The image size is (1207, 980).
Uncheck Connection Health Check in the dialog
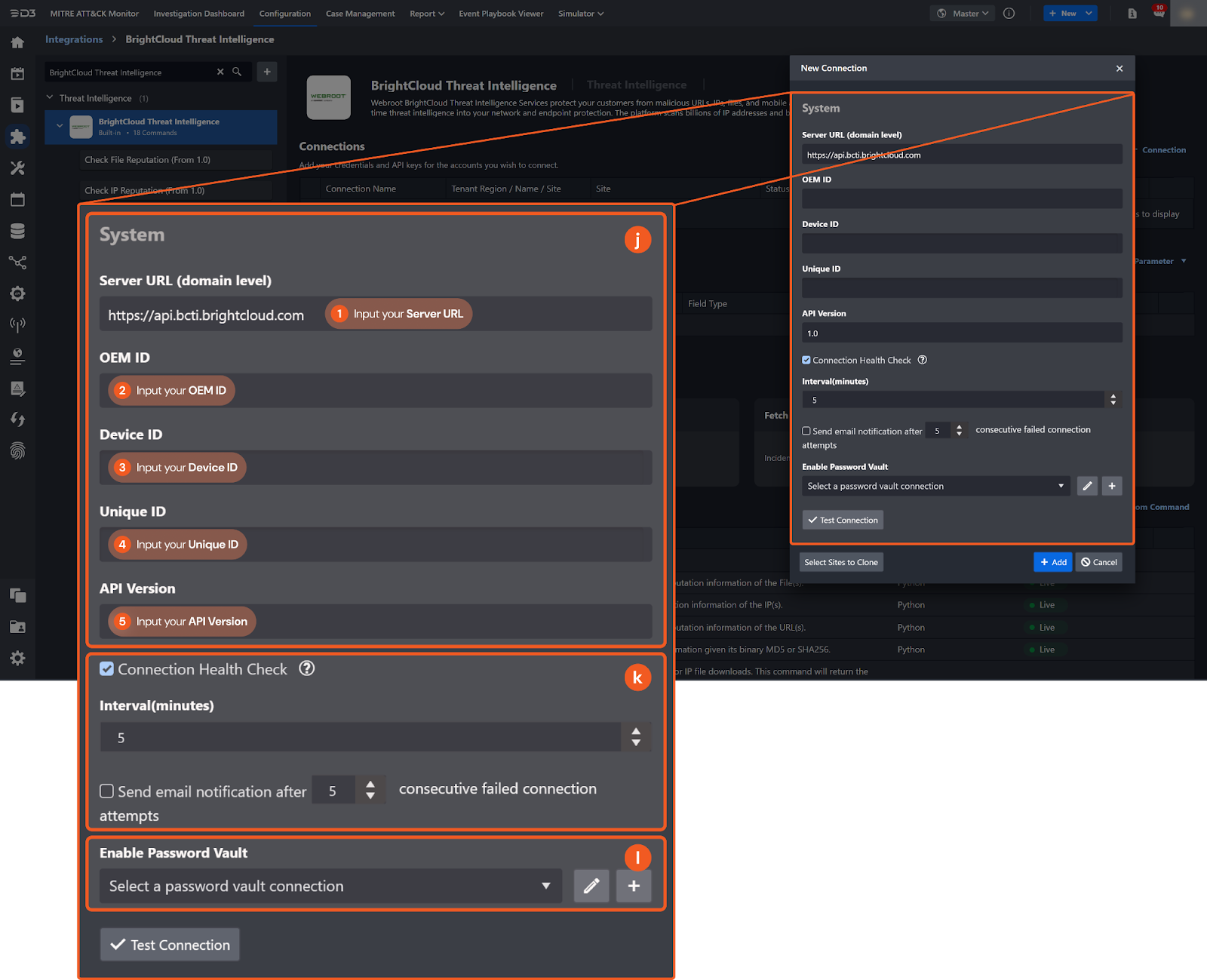click(806, 360)
